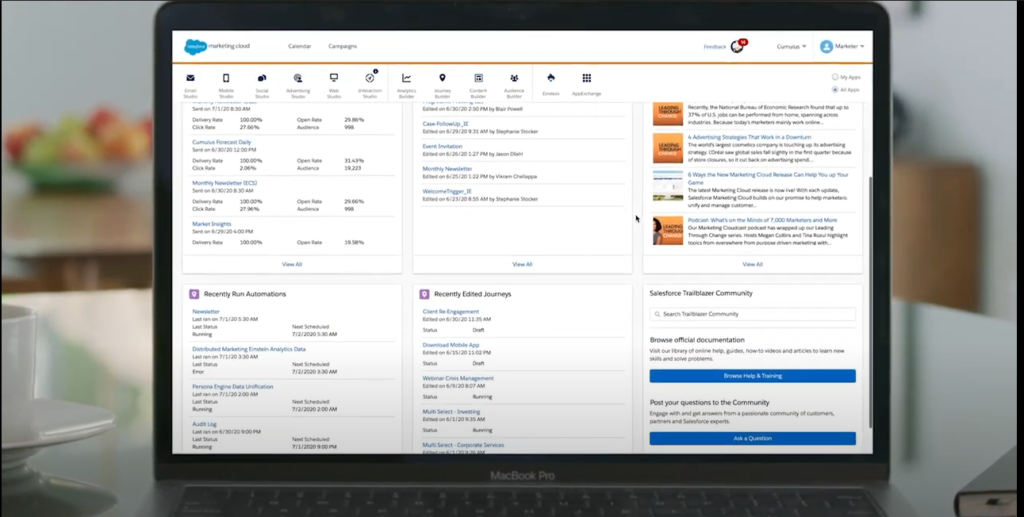Screen dimensions: 1024x517
Task: Open Analytics Builder
Action: click(x=406, y=85)
